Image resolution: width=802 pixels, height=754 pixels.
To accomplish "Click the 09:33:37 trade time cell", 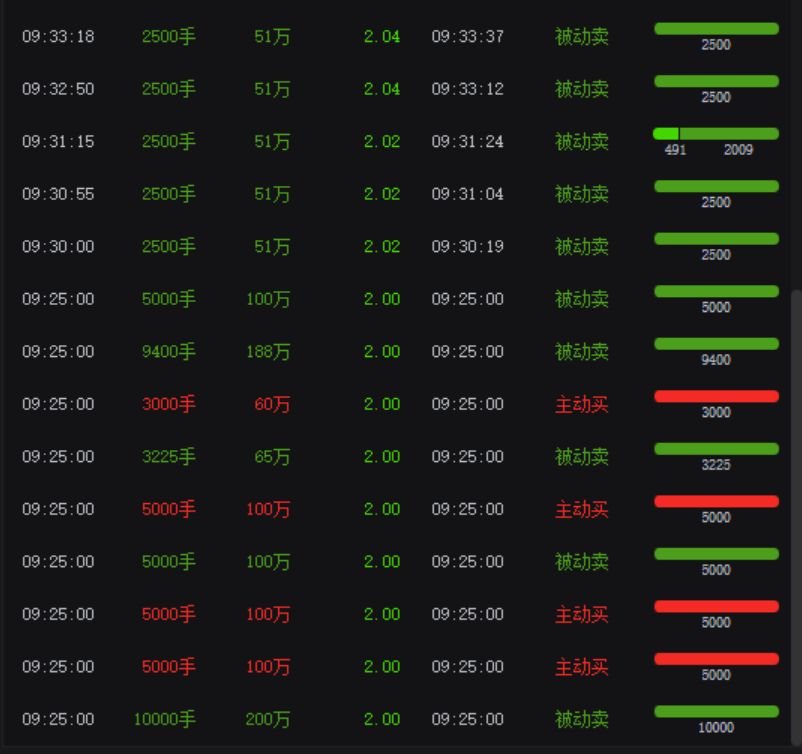I will [467, 37].
